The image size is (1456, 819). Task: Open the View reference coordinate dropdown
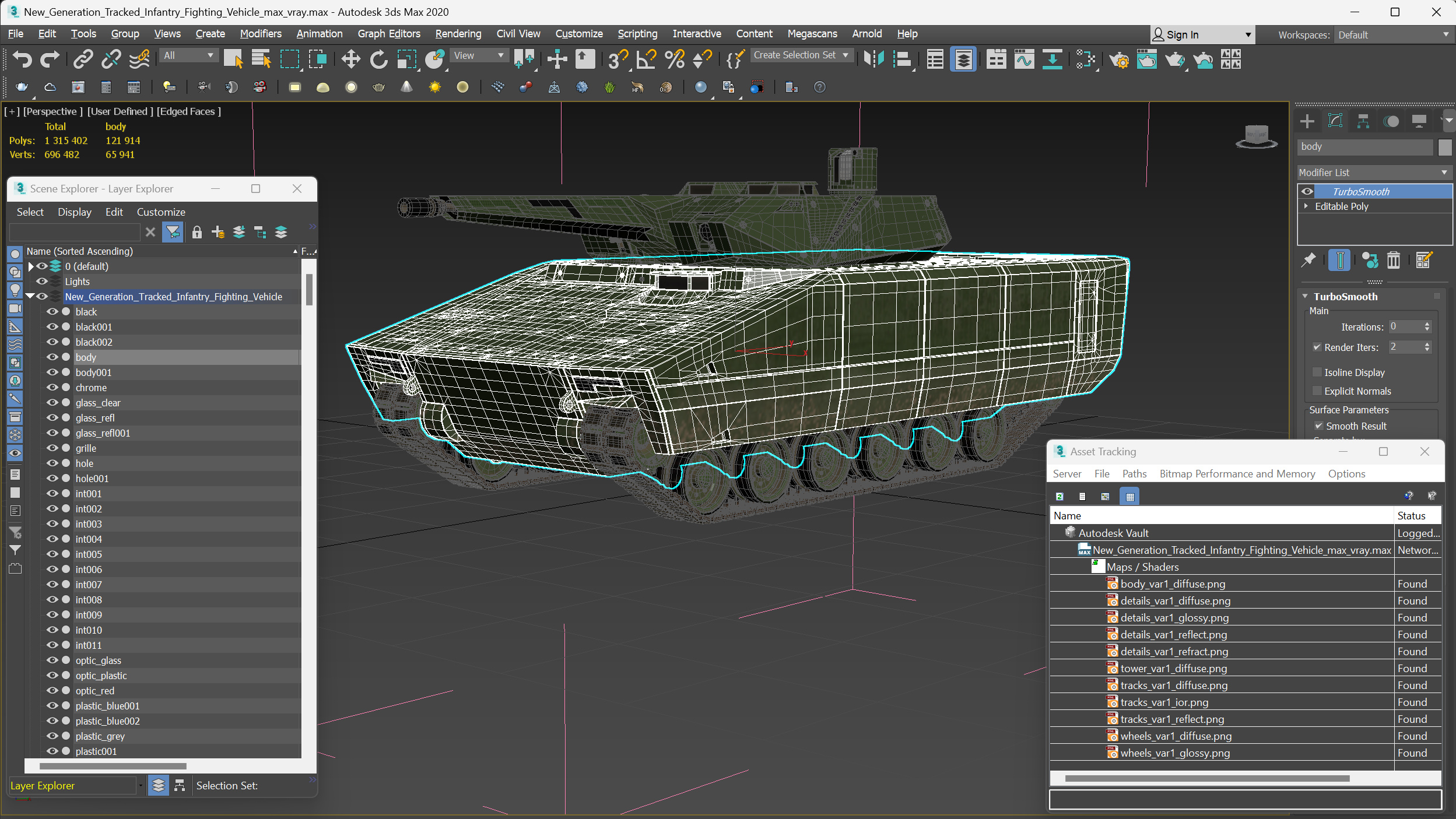tap(479, 55)
